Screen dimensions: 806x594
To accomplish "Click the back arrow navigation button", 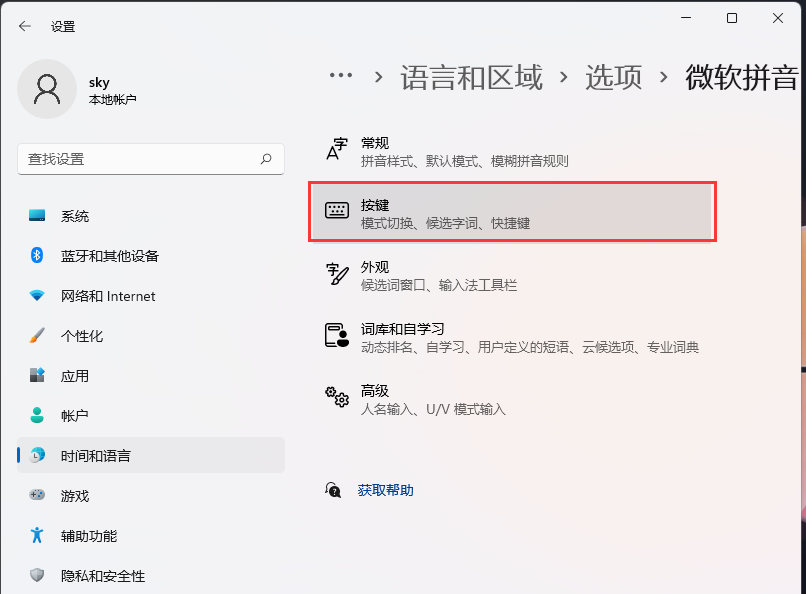I will (x=22, y=26).
